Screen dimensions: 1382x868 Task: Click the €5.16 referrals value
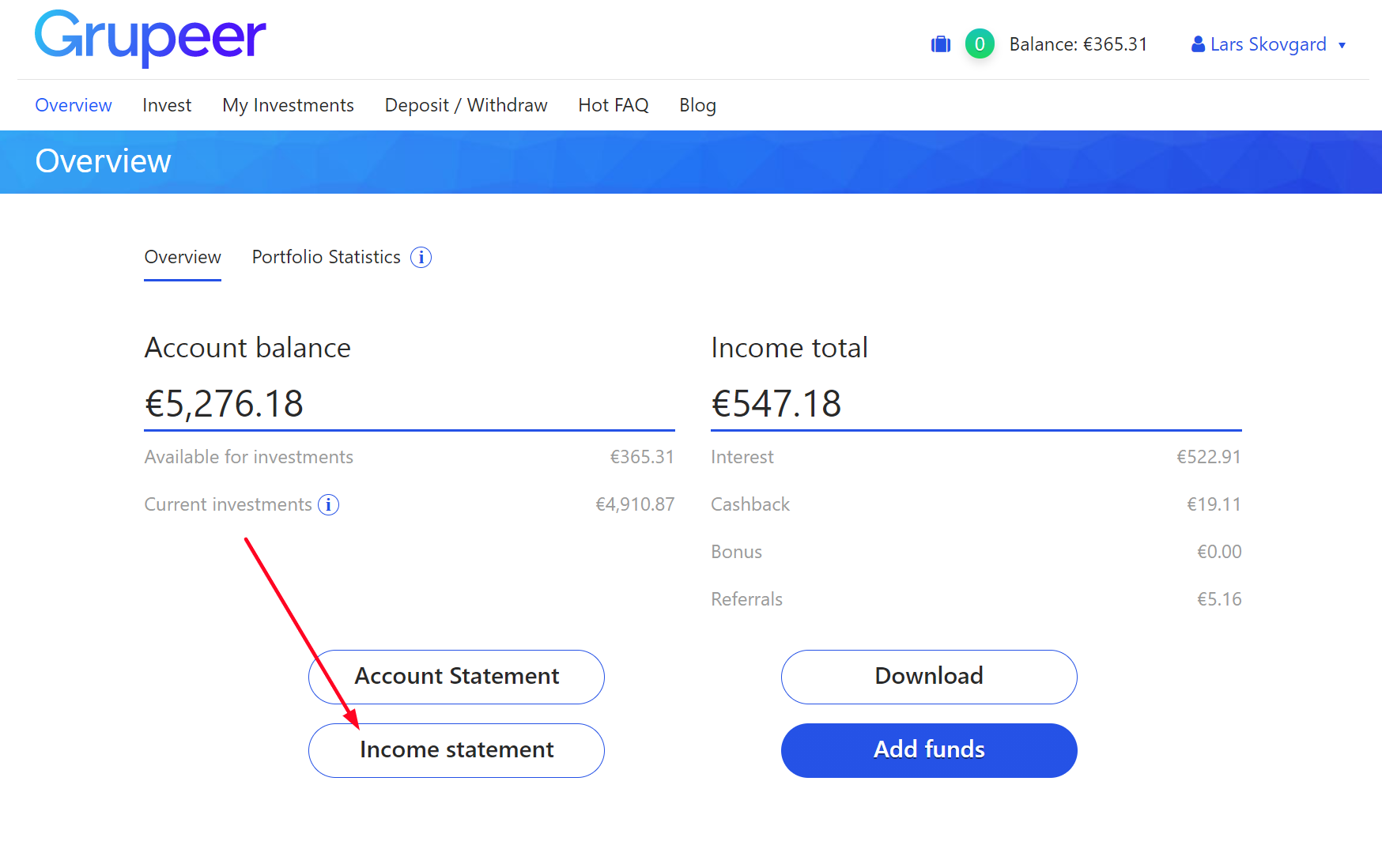(1219, 599)
